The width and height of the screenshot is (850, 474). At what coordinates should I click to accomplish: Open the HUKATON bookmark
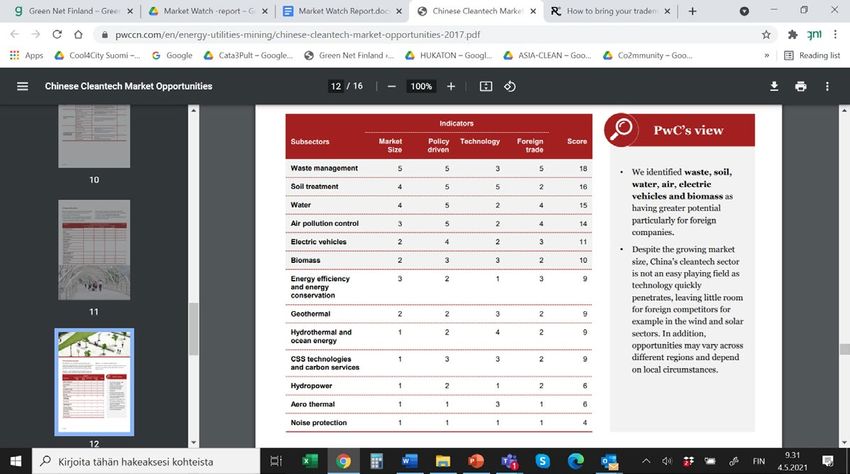(x=449, y=55)
